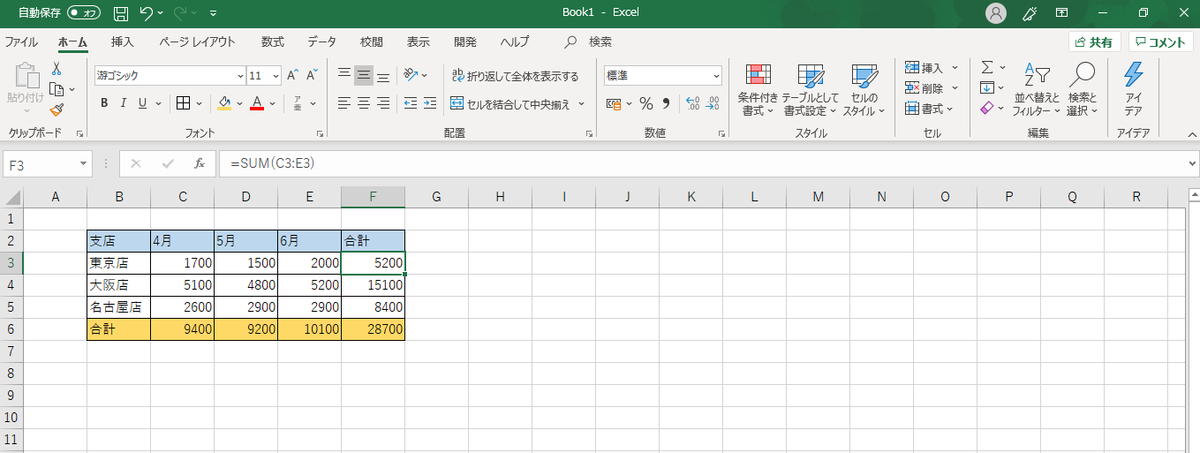This screenshot has width=1200, height=453.
Task: Open the font size dropdown showing 11
Action: pos(275,75)
